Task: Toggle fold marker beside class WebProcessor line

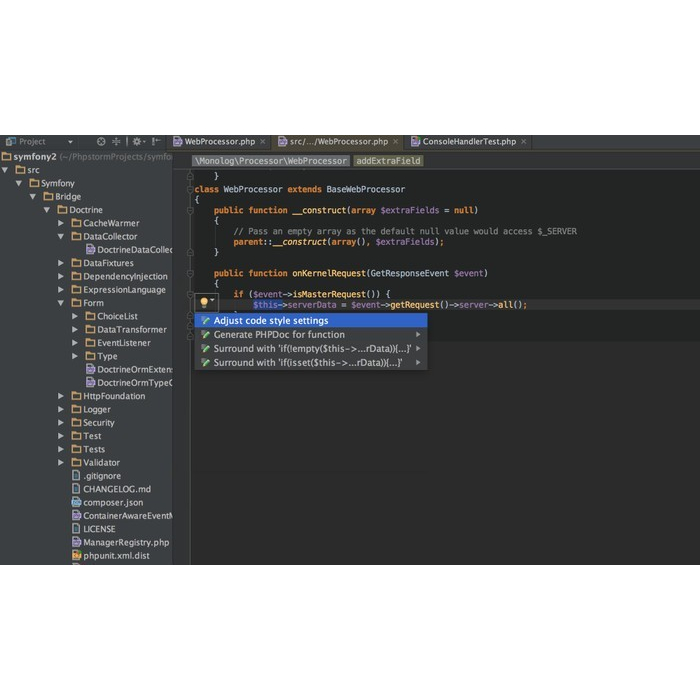Action: tap(191, 189)
